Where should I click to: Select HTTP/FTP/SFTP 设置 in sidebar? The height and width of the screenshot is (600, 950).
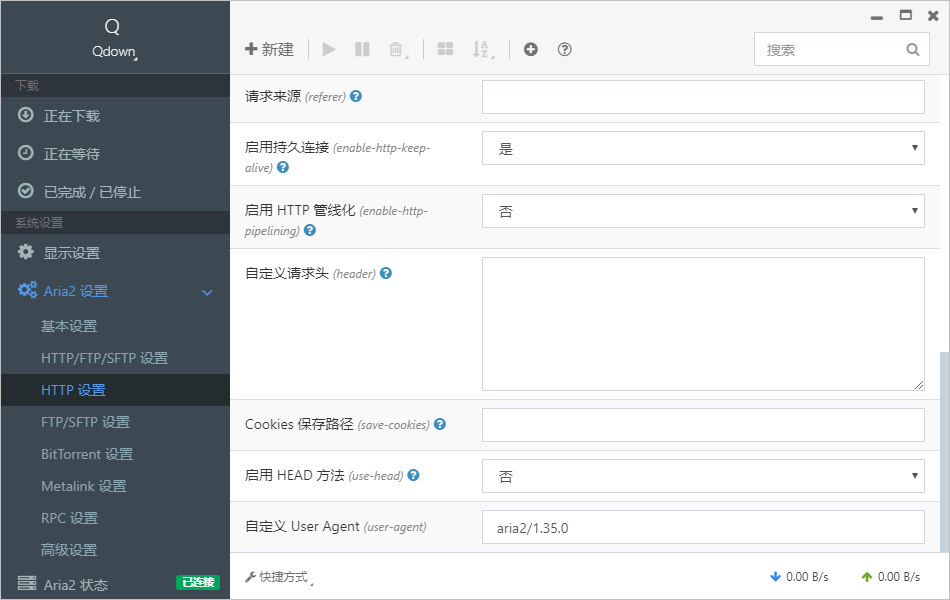(x=115, y=358)
